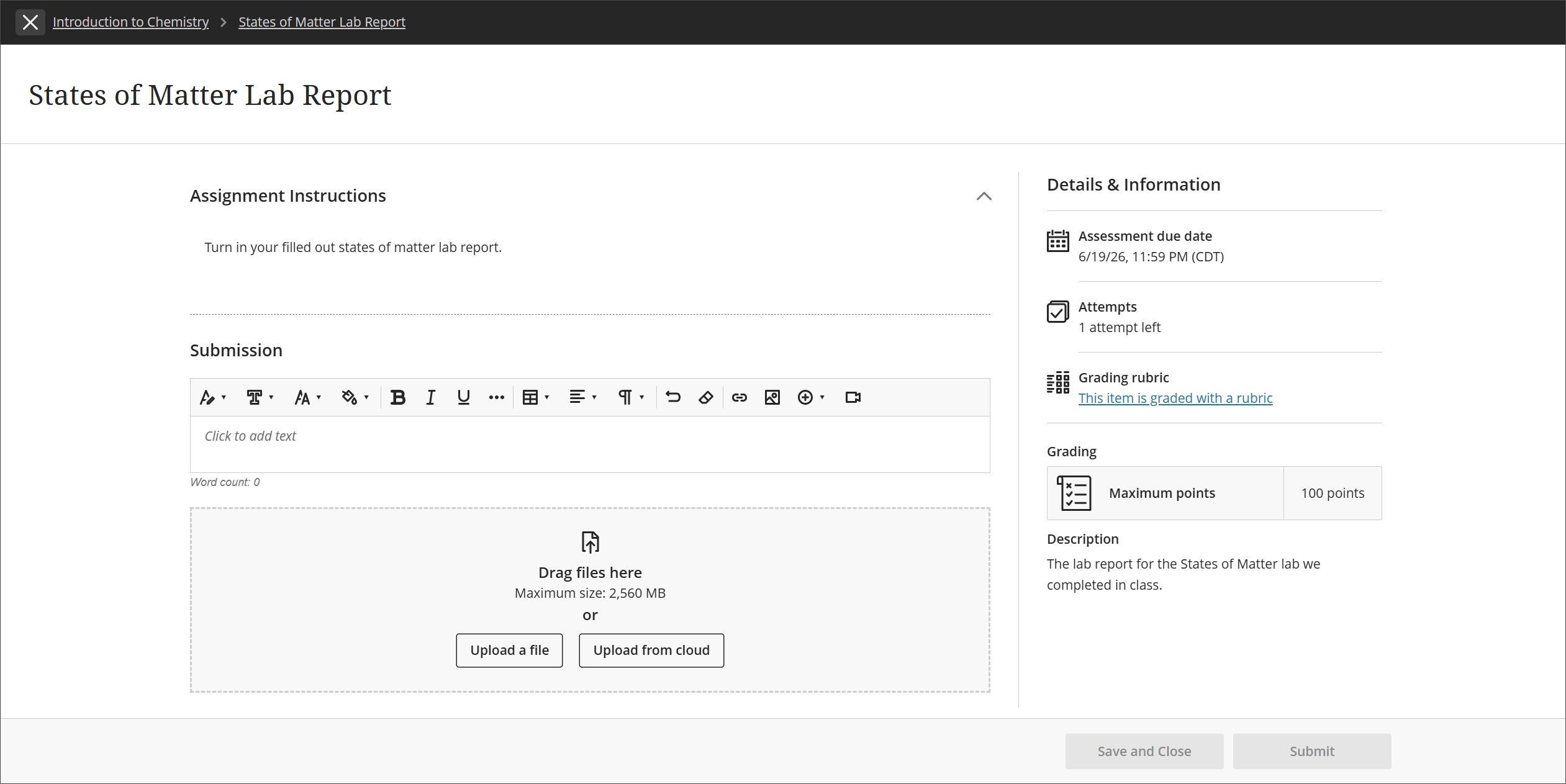Insert a hyperlink using link icon
1566x784 pixels.
(739, 397)
